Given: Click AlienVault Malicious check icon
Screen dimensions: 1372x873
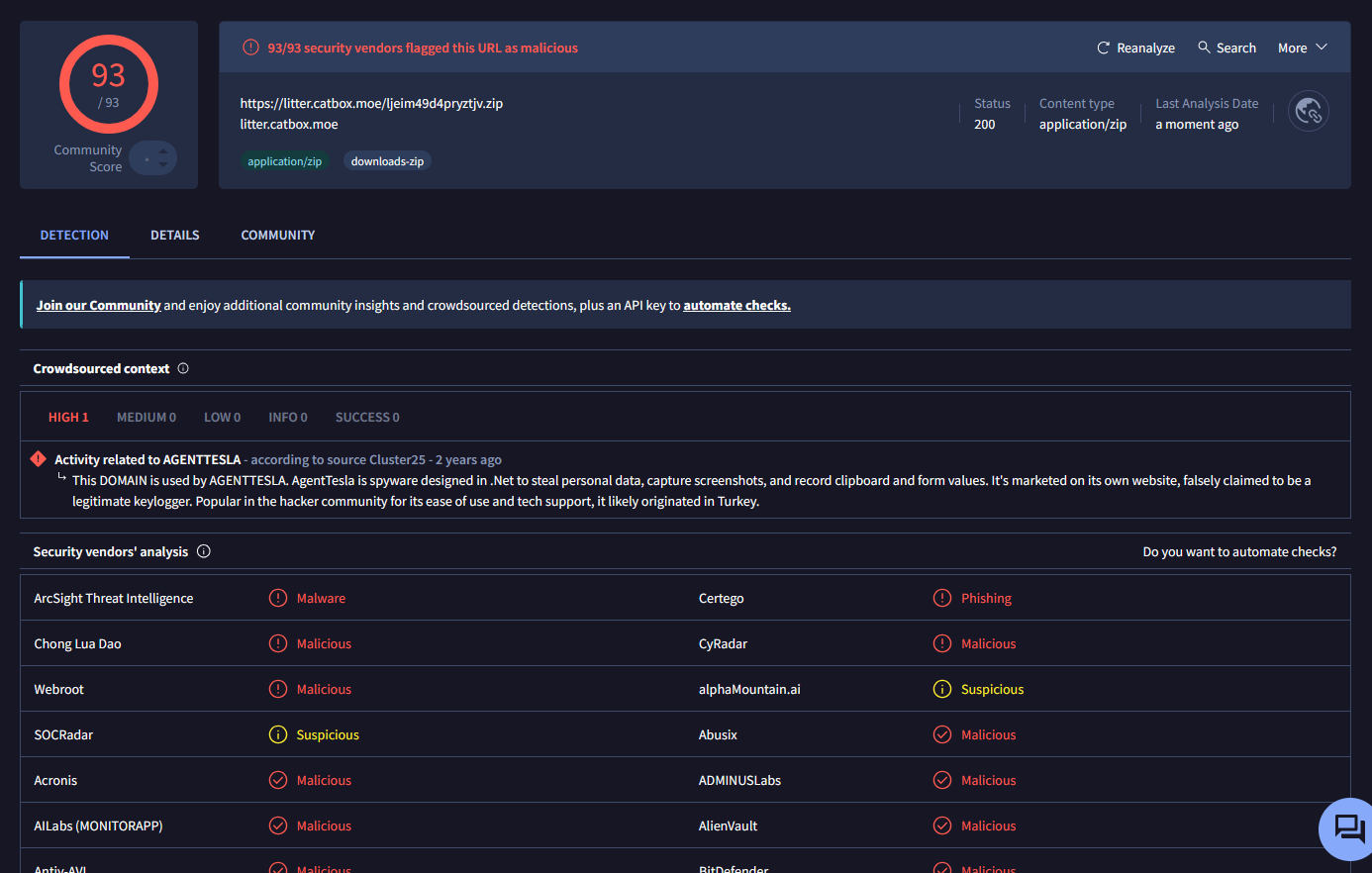Looking at the screenshot, I should (x=942, y=825).
